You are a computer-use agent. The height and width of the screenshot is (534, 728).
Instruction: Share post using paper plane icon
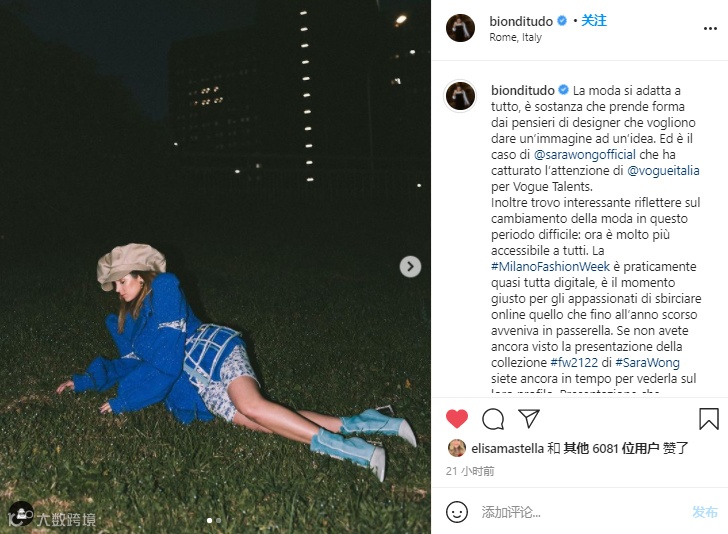529,418
